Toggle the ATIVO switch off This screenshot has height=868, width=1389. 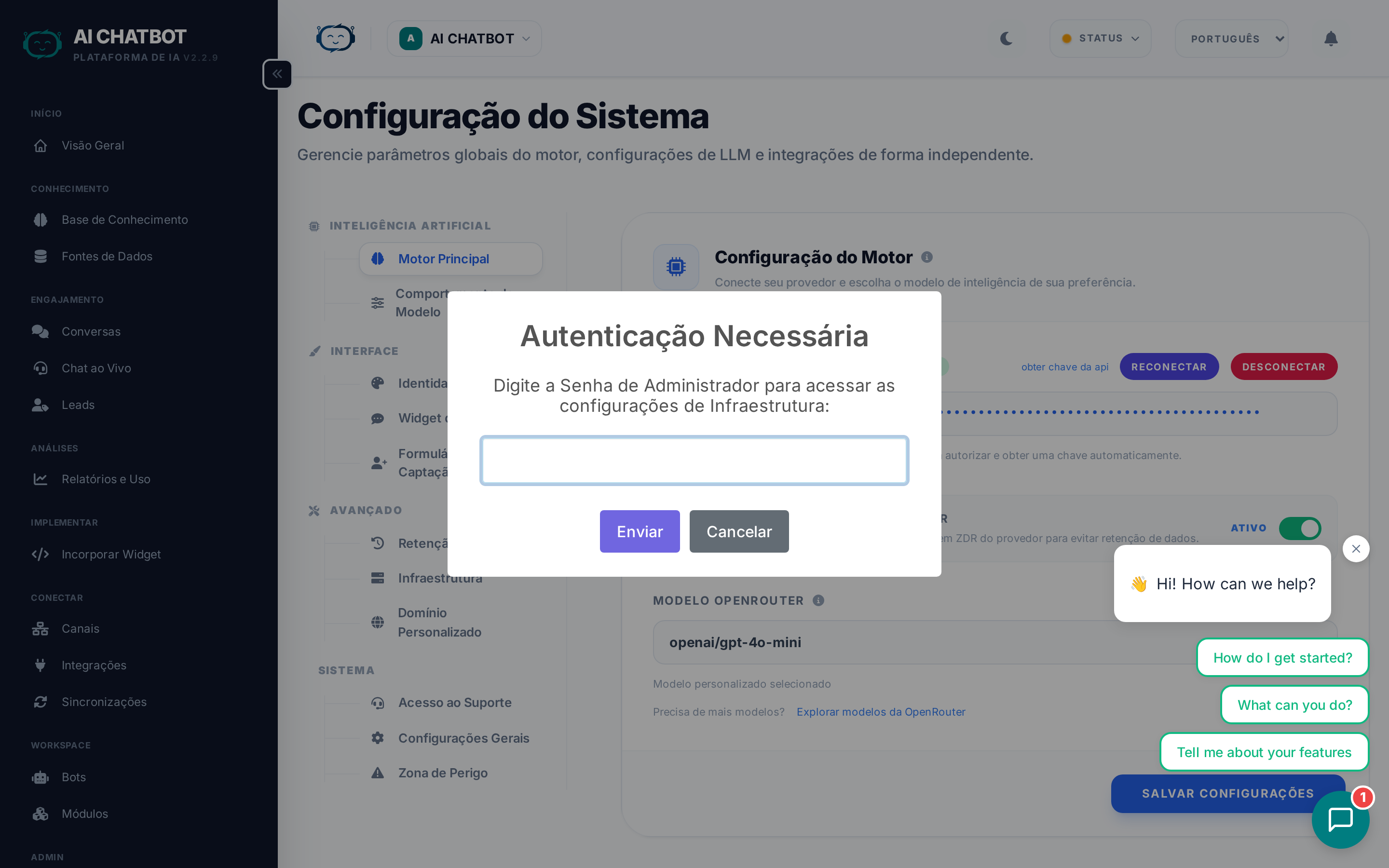[1300, 528]
